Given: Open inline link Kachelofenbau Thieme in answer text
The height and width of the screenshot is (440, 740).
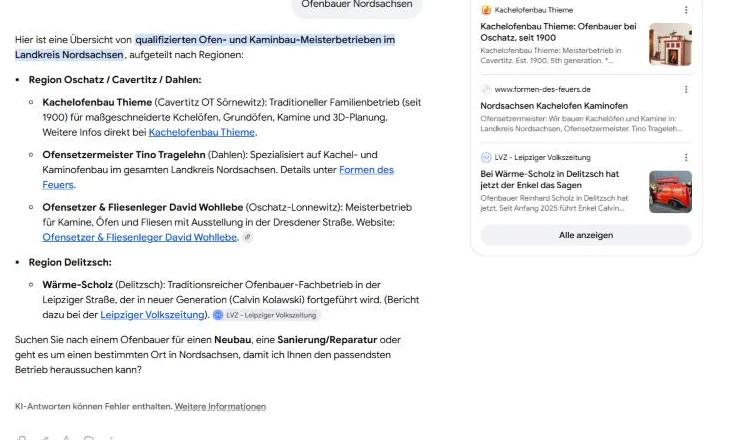Looking at the screenshot, I should (202, 132).
